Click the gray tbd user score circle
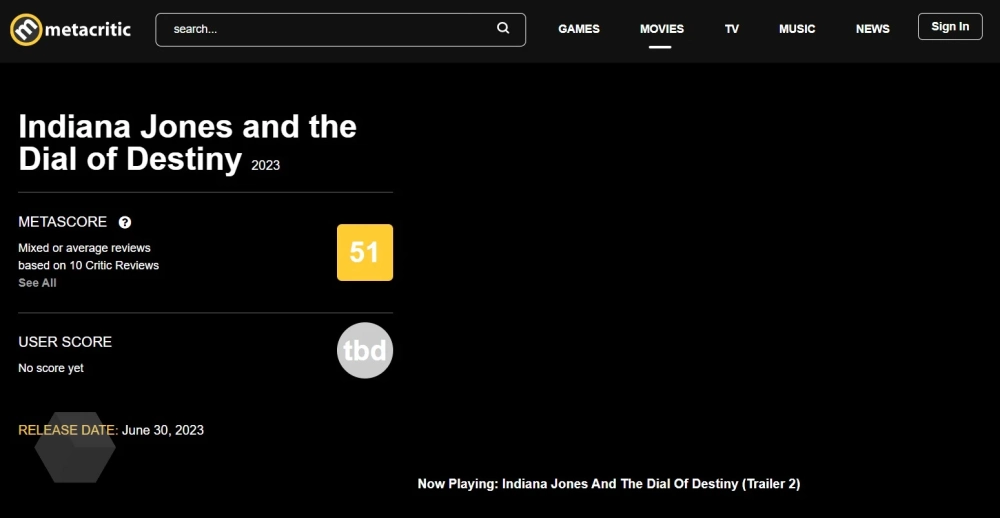 365,351
